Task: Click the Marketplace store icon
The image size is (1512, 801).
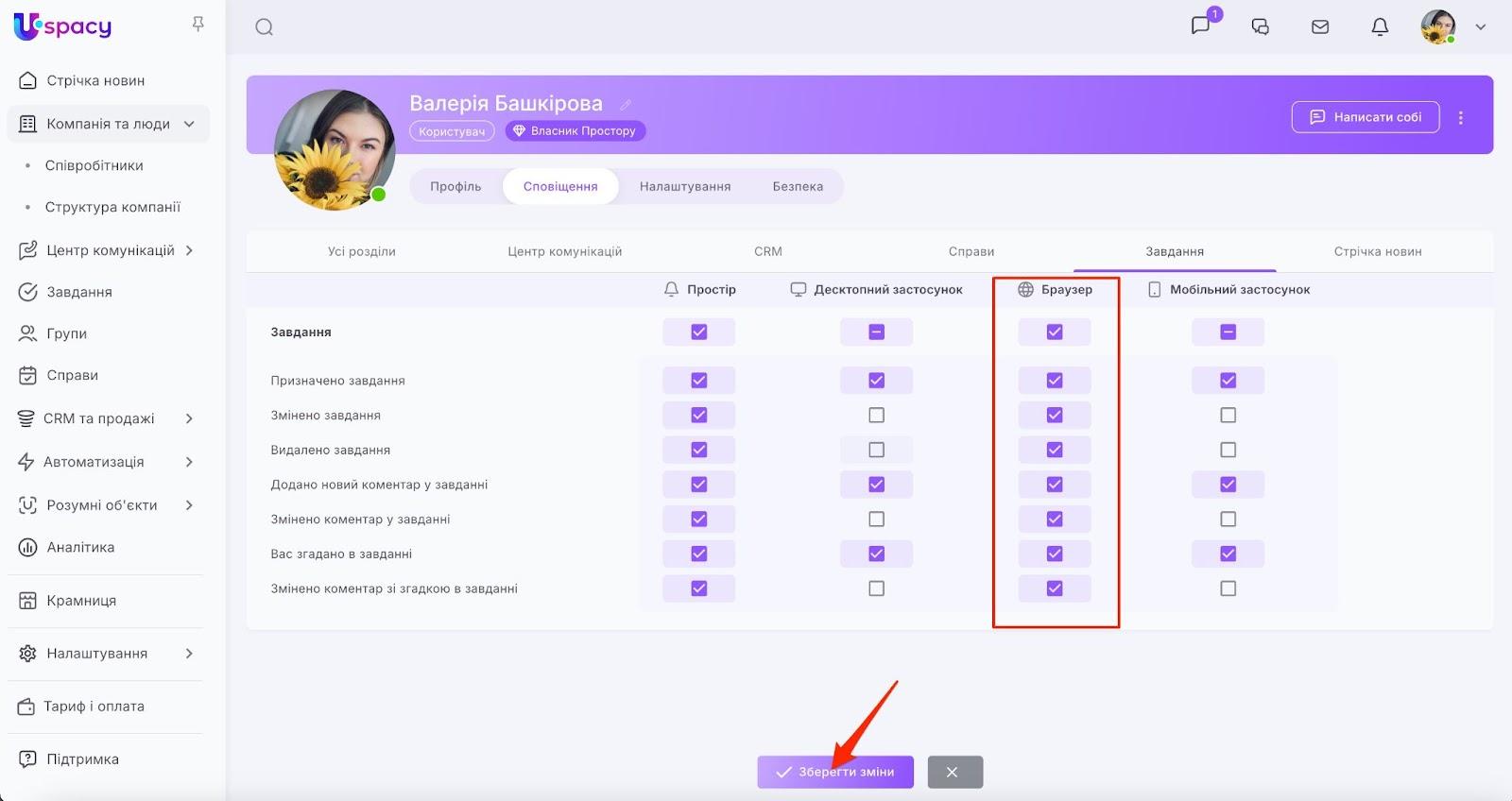Action: click(x=28, y=601)
